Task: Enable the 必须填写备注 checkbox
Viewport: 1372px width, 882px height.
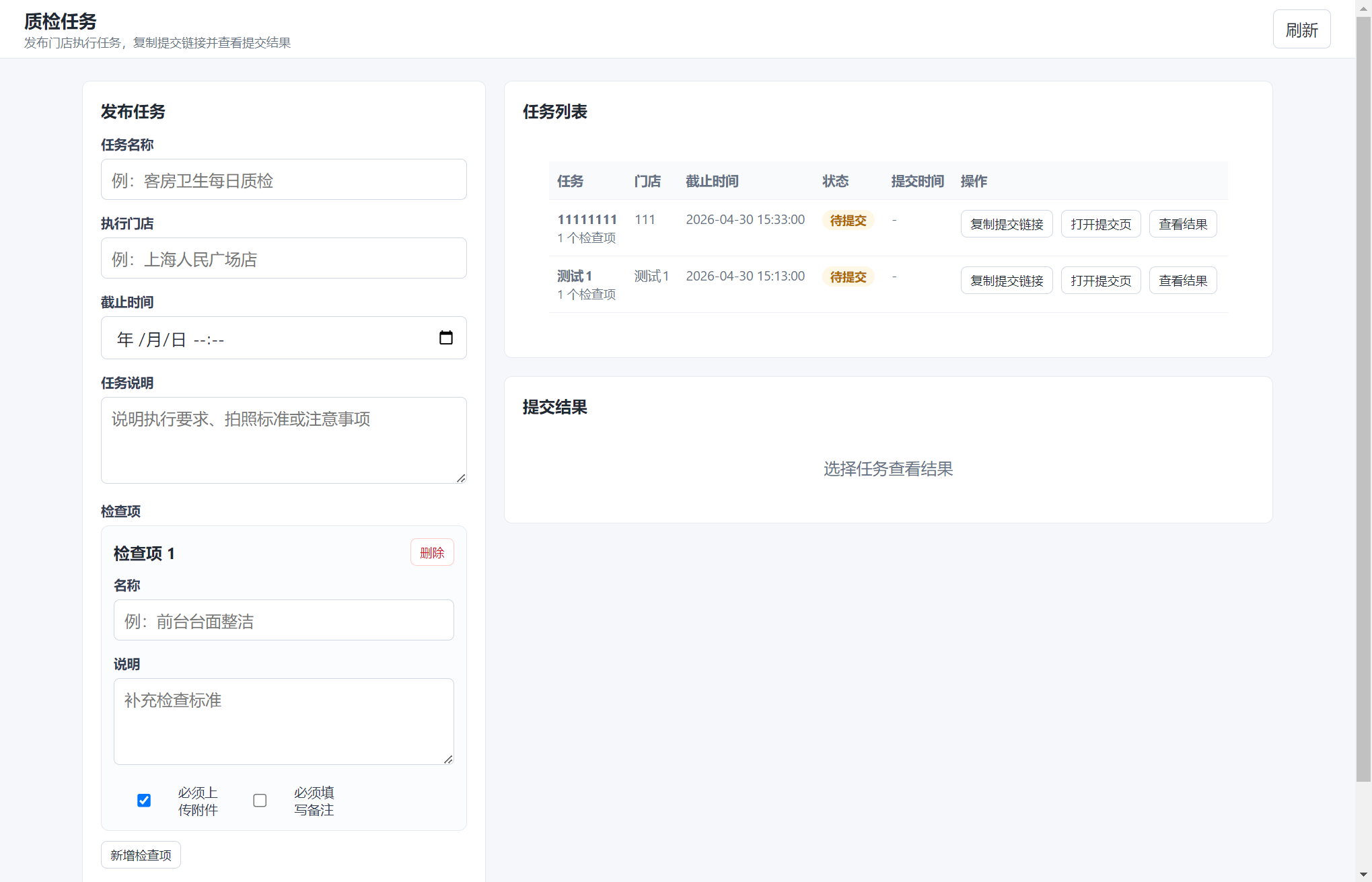Action: point(260,801)
